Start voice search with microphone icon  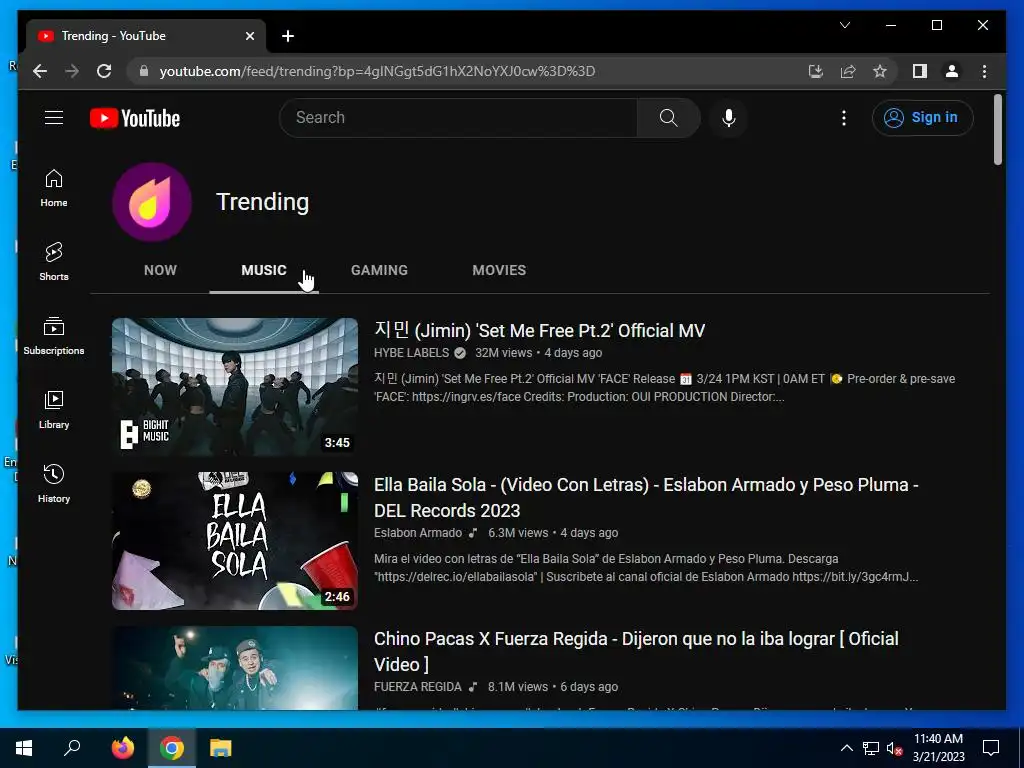(729, 118)
